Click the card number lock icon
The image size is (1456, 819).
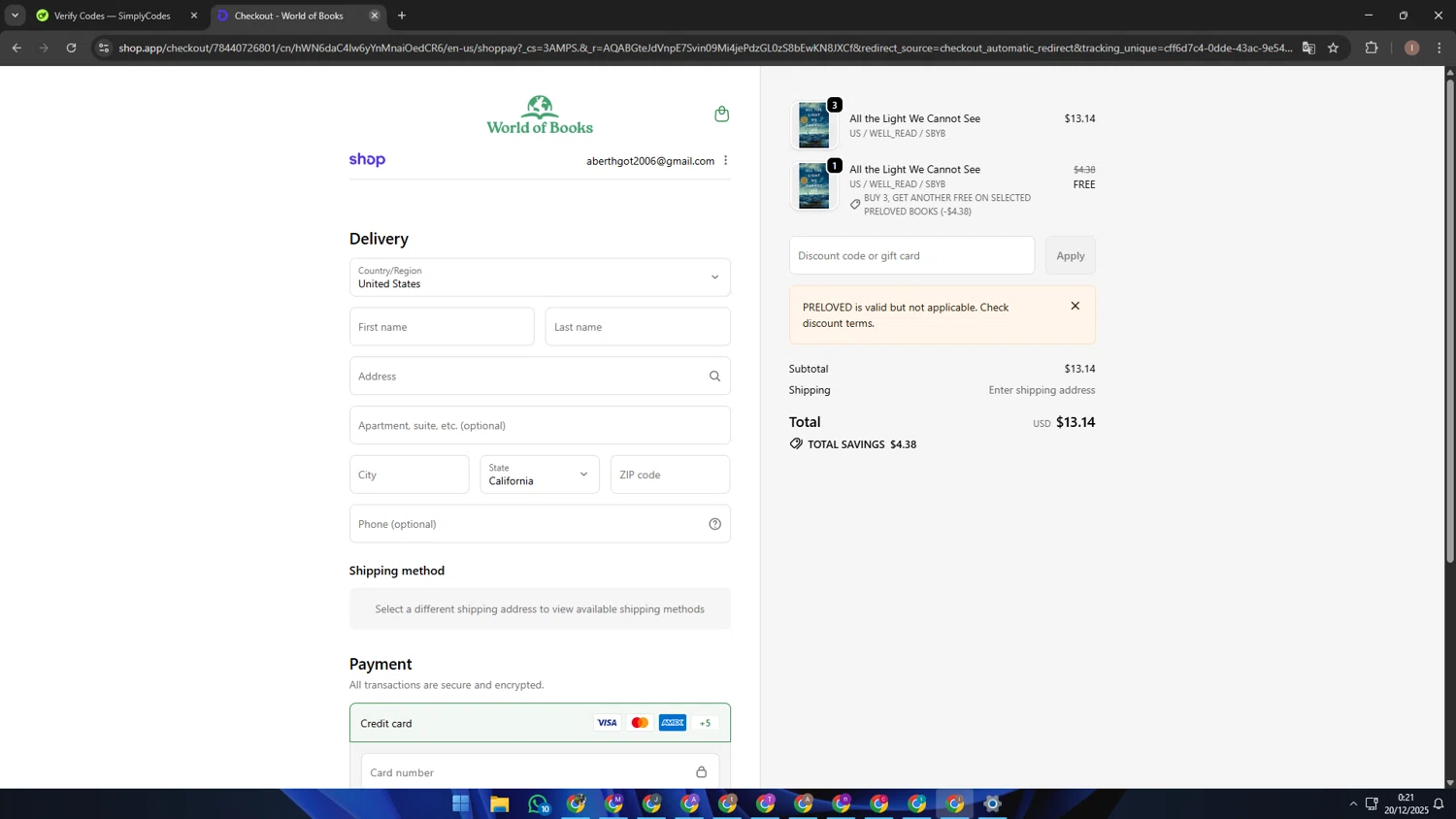tap(701, 772)
